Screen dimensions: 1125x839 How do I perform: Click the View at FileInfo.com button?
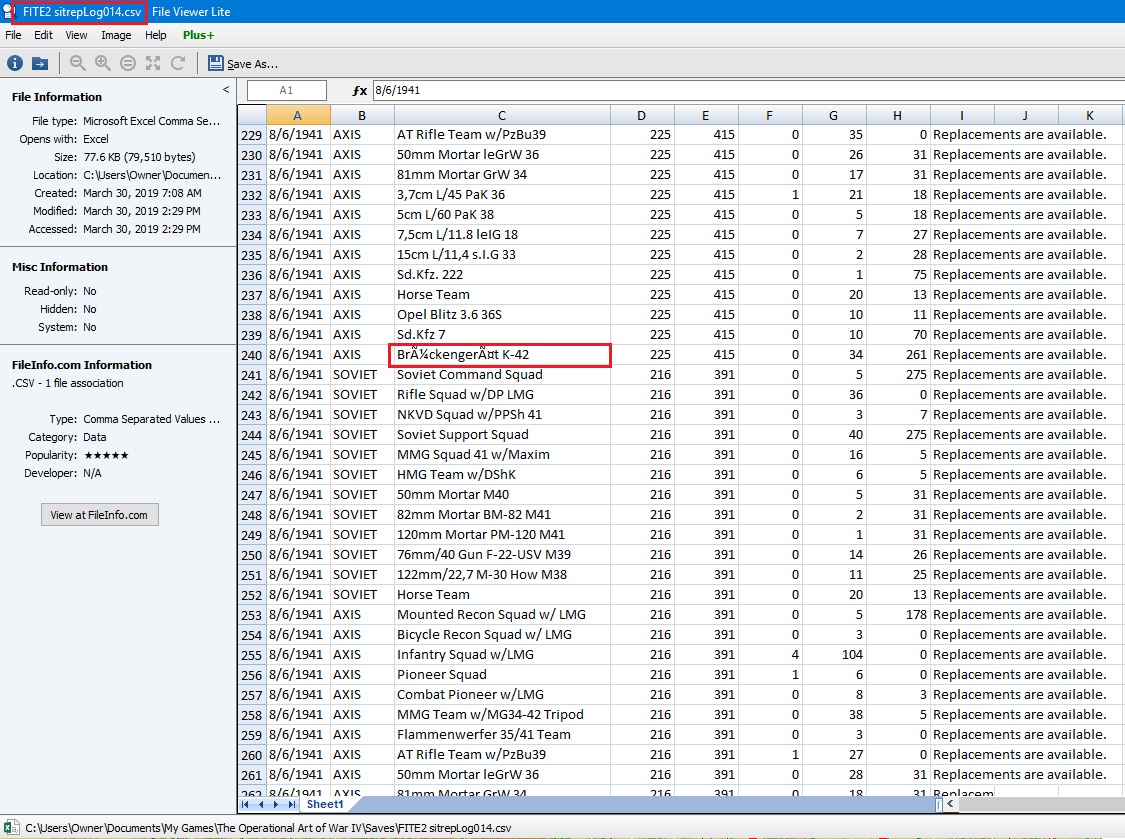(x=99, y=515)
